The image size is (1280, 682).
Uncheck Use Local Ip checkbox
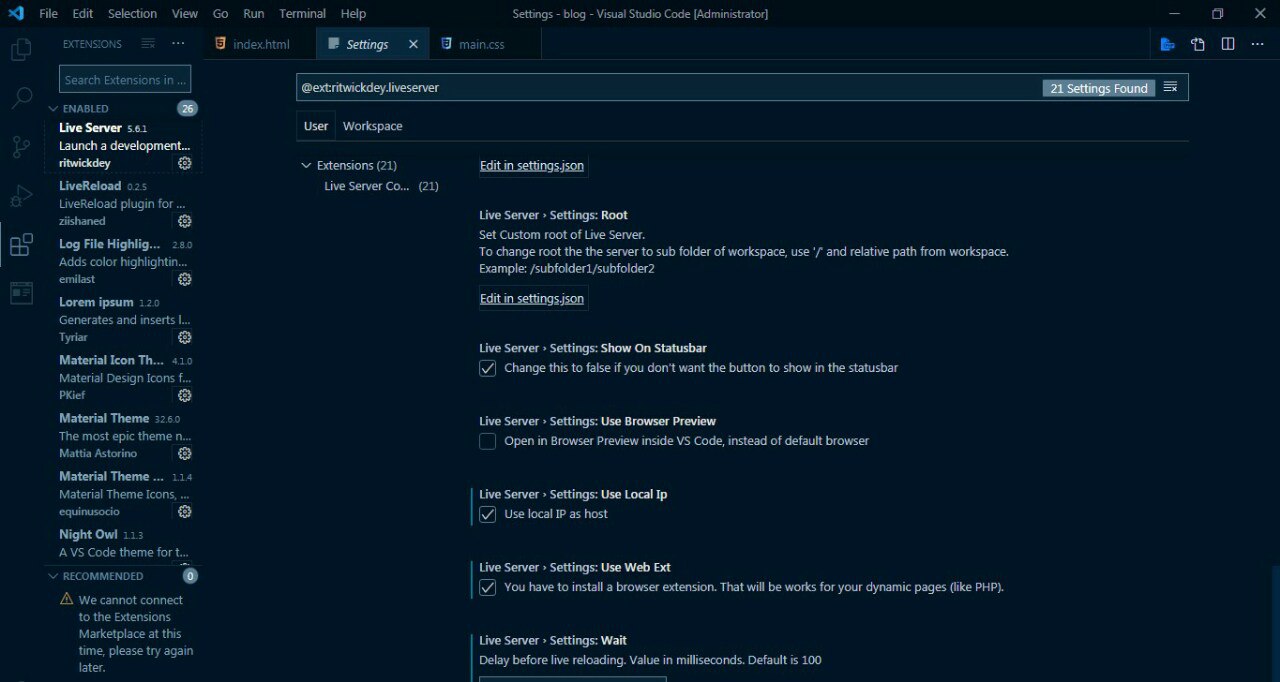488,514
